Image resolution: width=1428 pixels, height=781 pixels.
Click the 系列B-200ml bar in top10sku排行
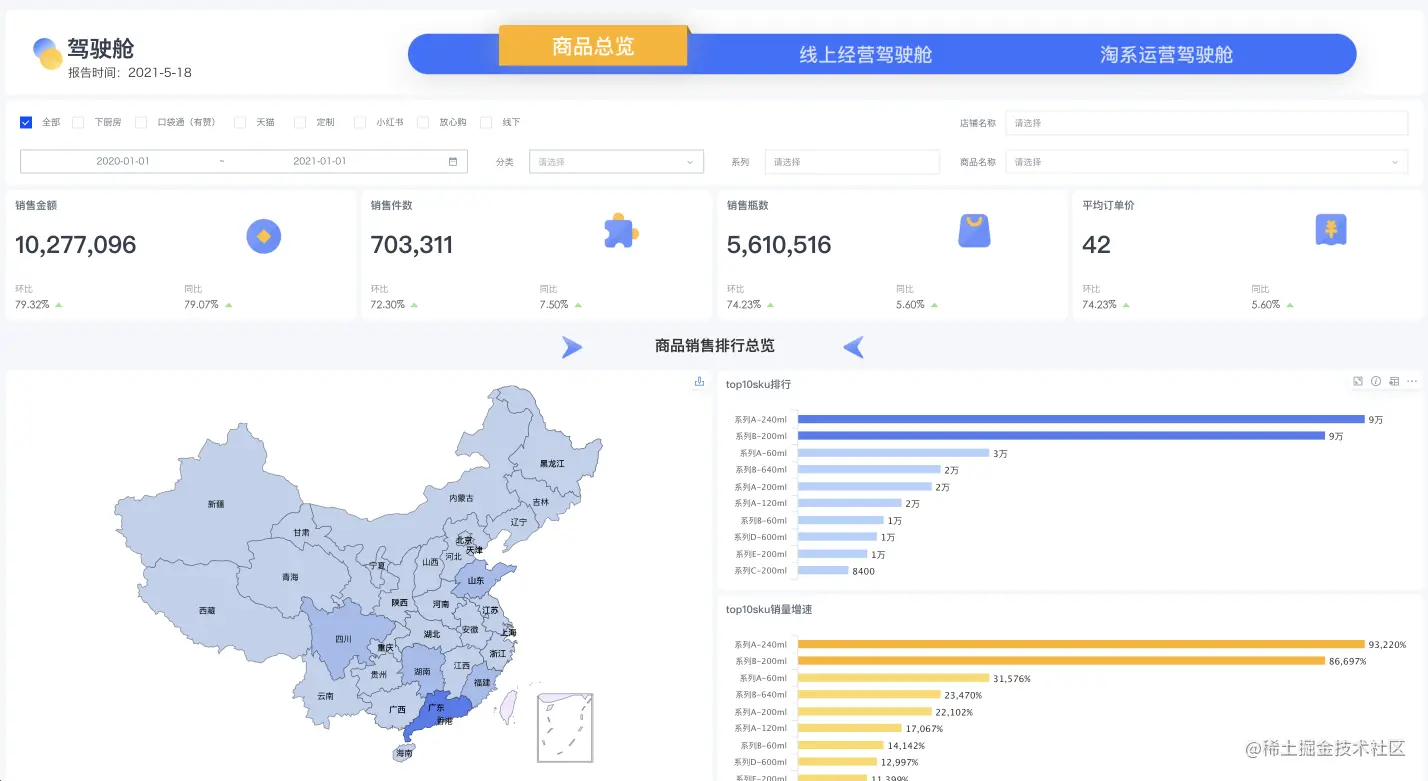point(1061,436)
